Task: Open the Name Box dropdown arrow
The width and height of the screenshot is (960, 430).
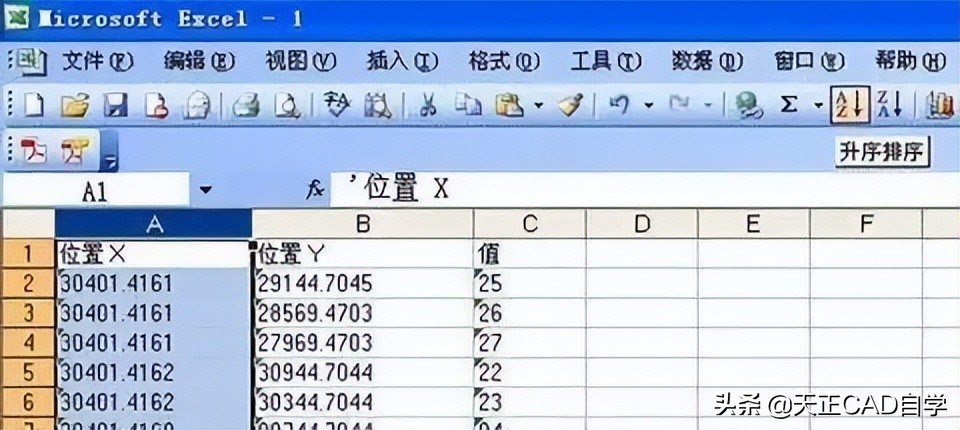Action: pyautogui.click(x=206, y=190)
